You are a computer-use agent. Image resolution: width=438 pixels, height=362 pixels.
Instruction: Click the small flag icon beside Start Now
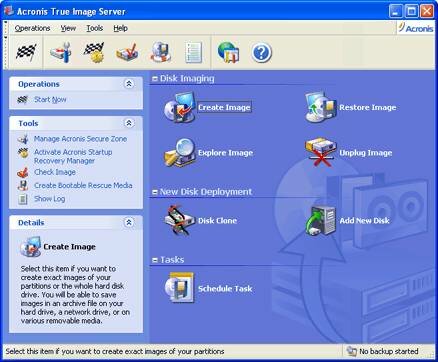[x=23, y=99]
